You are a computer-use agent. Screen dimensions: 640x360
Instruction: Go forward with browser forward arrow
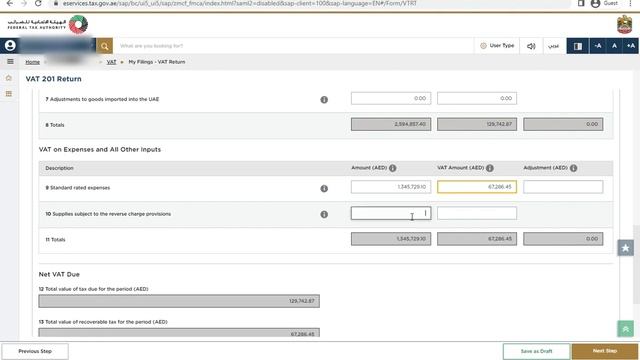click(24, 3)
